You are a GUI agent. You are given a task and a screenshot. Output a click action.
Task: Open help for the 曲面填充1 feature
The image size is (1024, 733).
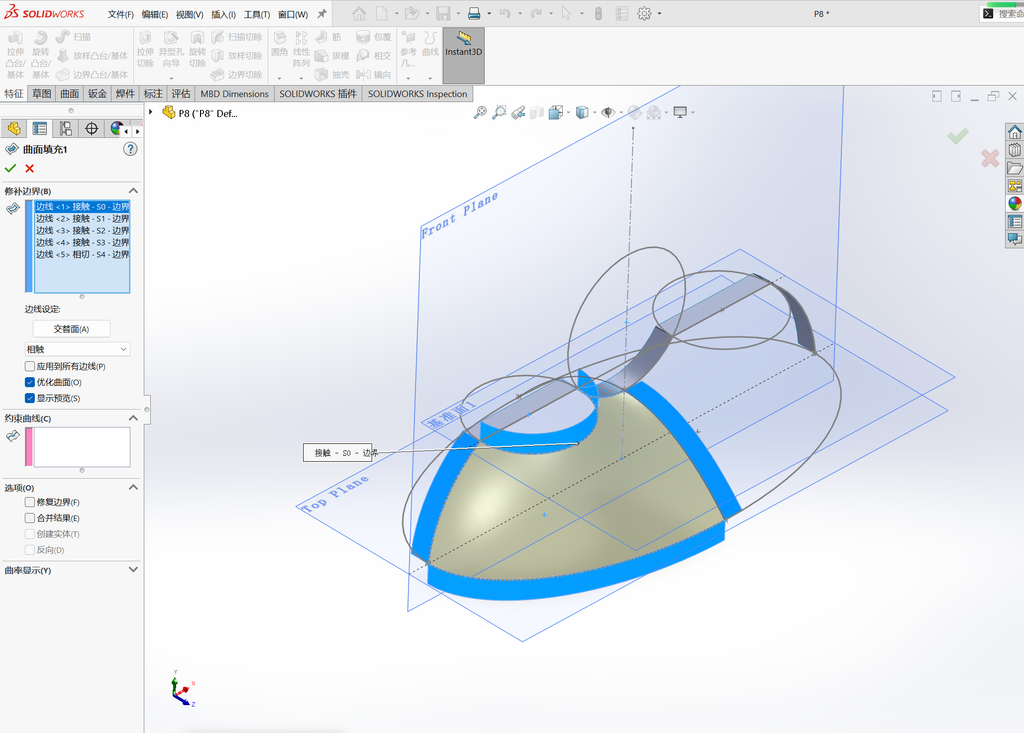point(131,149)
